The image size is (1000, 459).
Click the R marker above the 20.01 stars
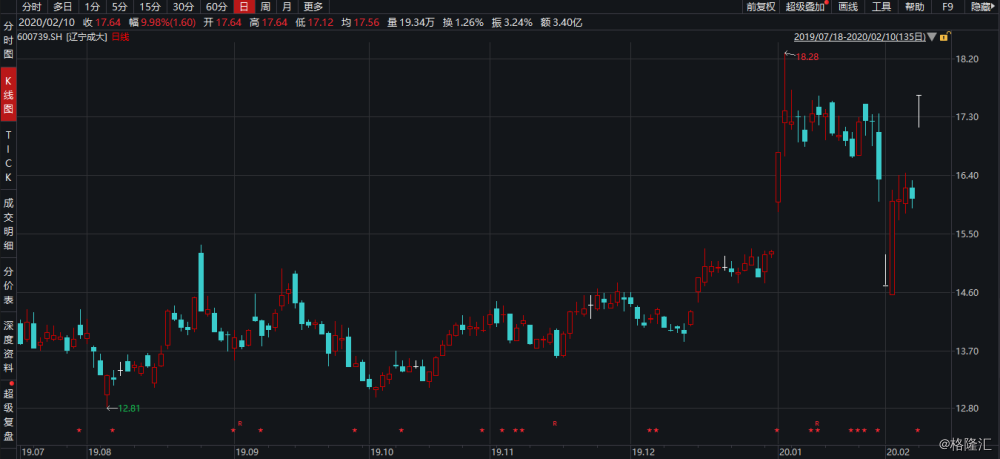point(817,423)
